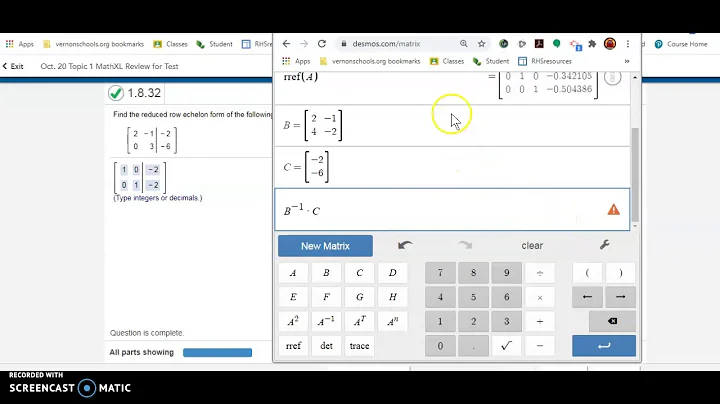Click the browser forward arrow
The height and width of the screenshot is (404, 720).
coord(304,44)
